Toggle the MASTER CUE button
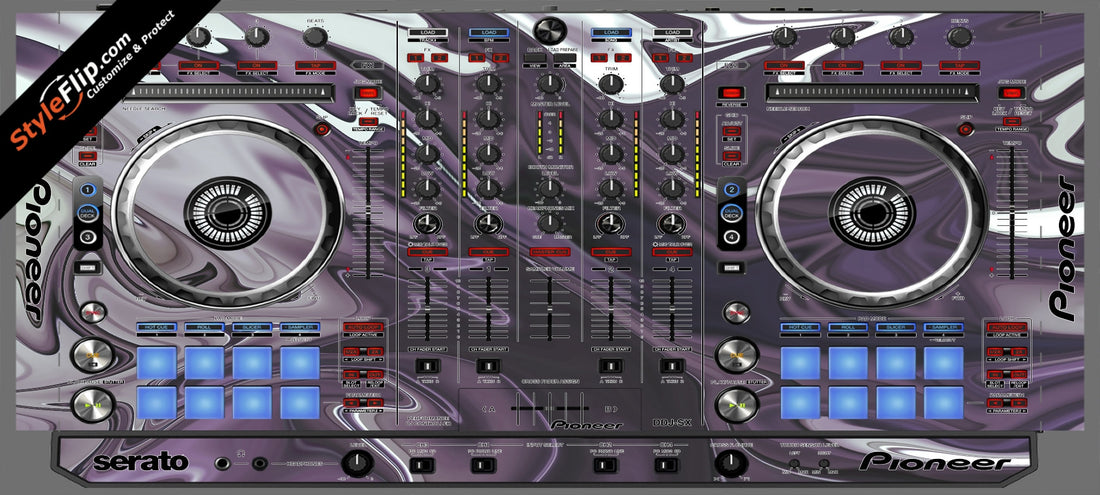 point(549,252)
